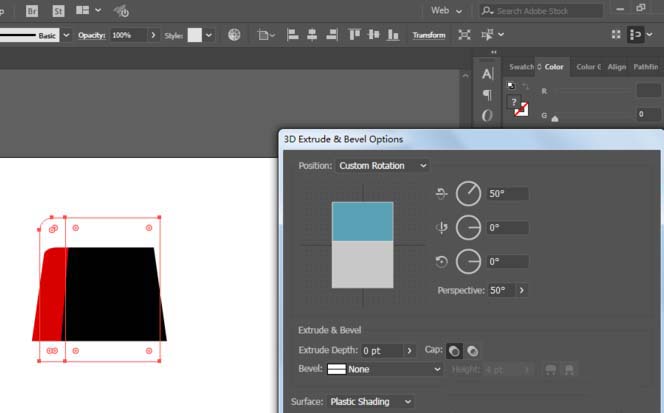Click the Extrude Depth 0 pt field
The width and height of the screenshot is (664, 413).
(382, 351)
